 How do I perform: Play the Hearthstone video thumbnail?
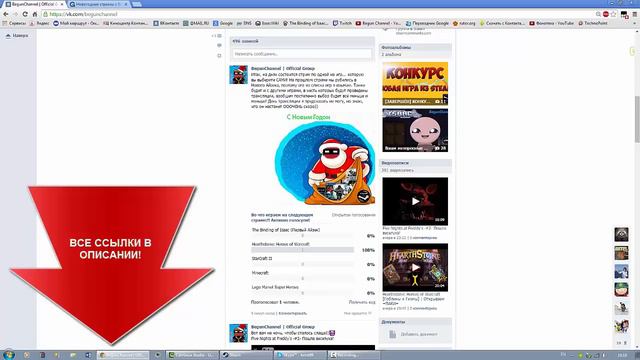415,267
